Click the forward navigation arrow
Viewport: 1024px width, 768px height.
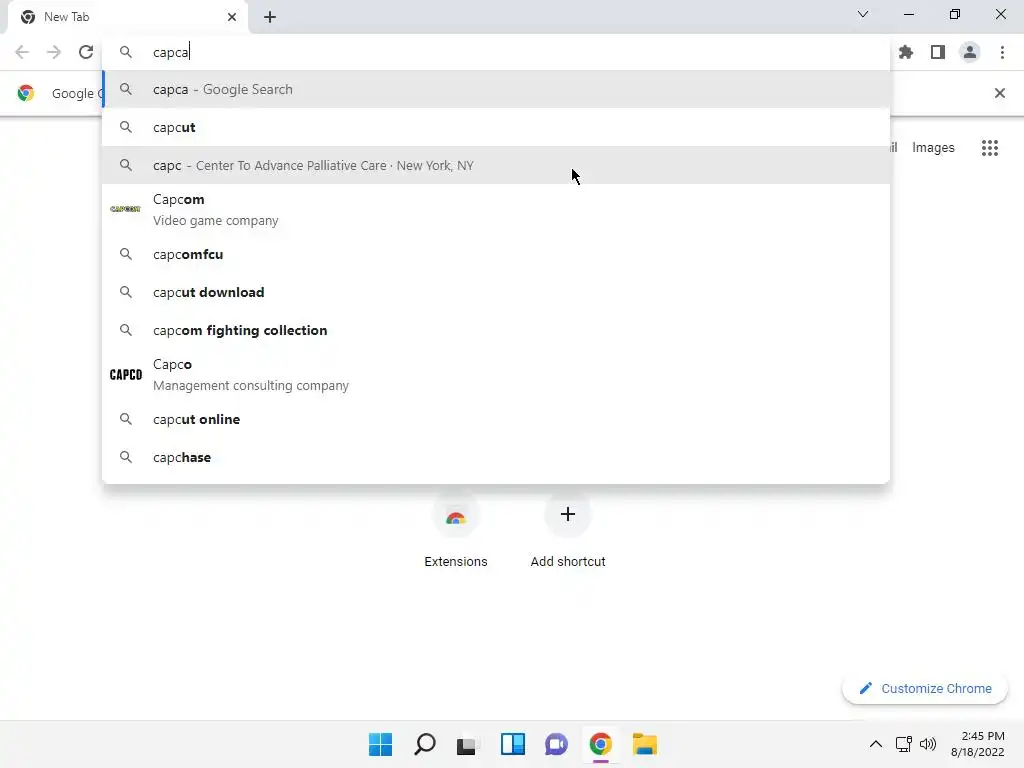(x=54, y=52)
